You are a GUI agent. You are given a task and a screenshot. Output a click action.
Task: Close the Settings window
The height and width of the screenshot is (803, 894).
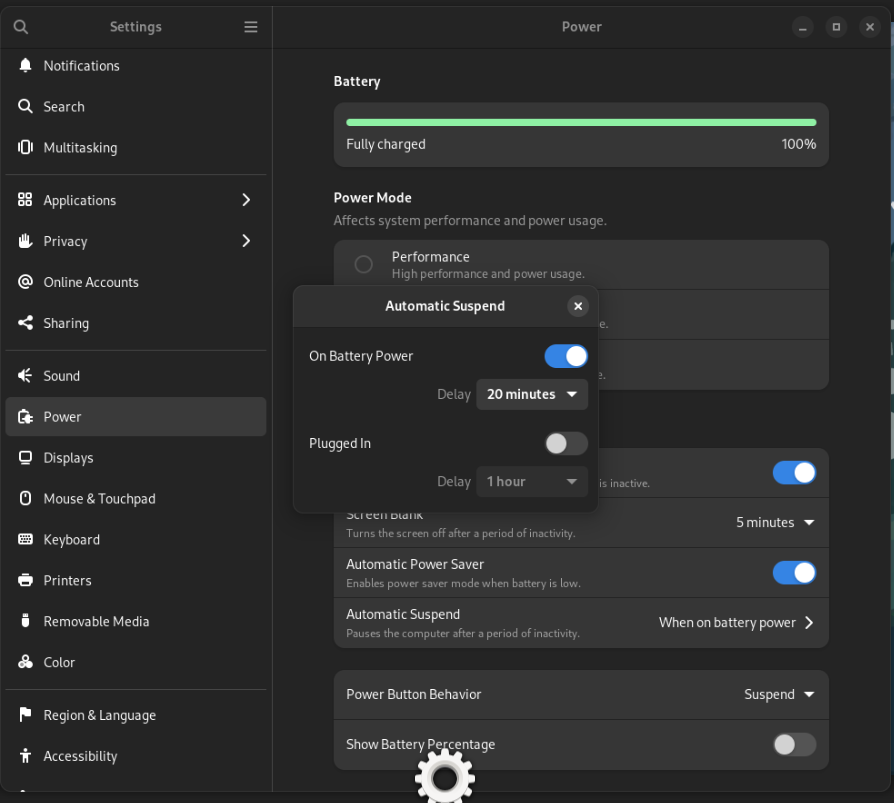pyautogui.click(x=869, y=27)
